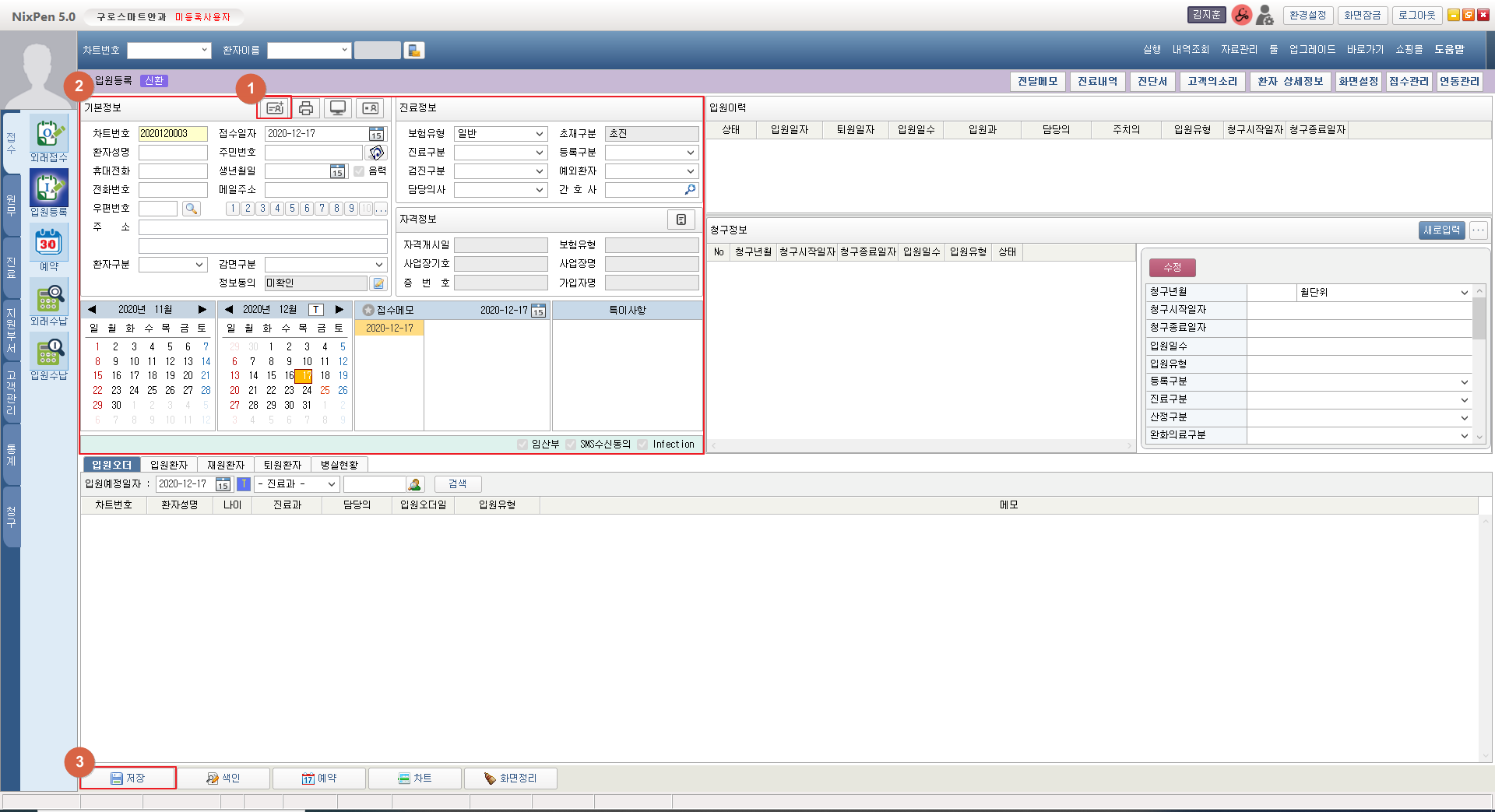
Task: Open the 외래접수 sidebar icon
Action: click(x=48, y=138)
